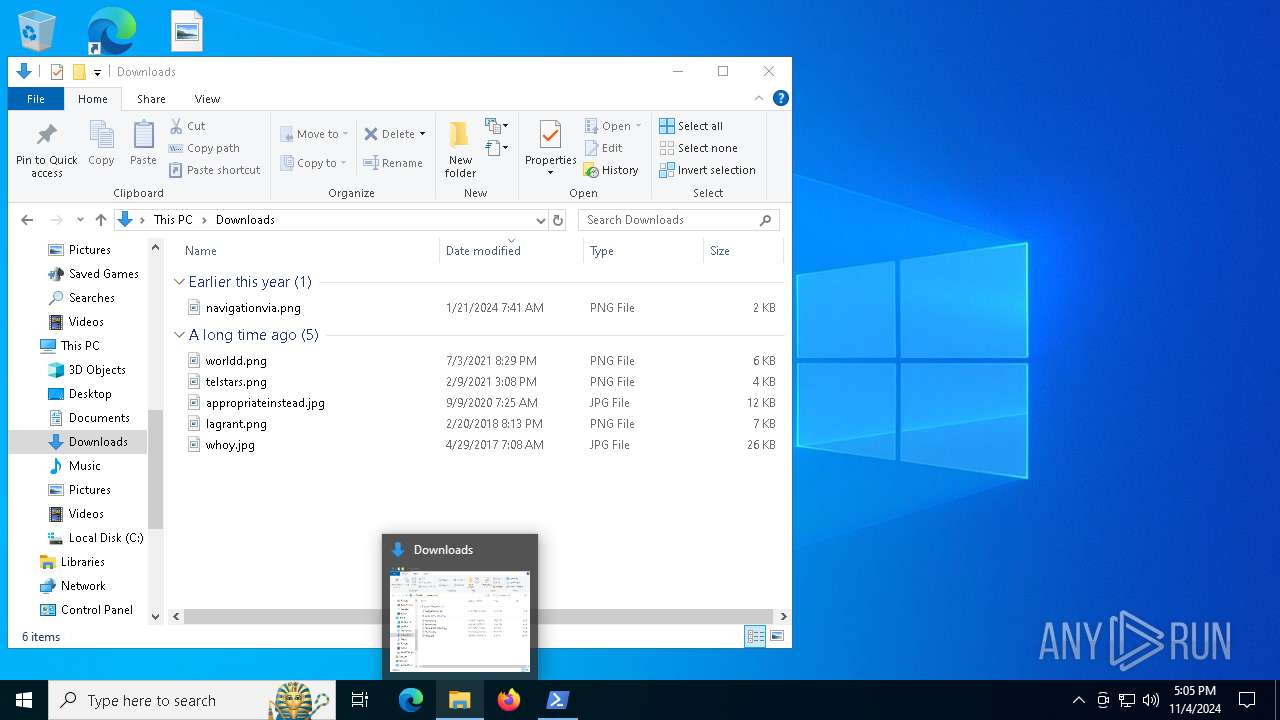Click the search magnifier icon

click(x=766, y=220)
